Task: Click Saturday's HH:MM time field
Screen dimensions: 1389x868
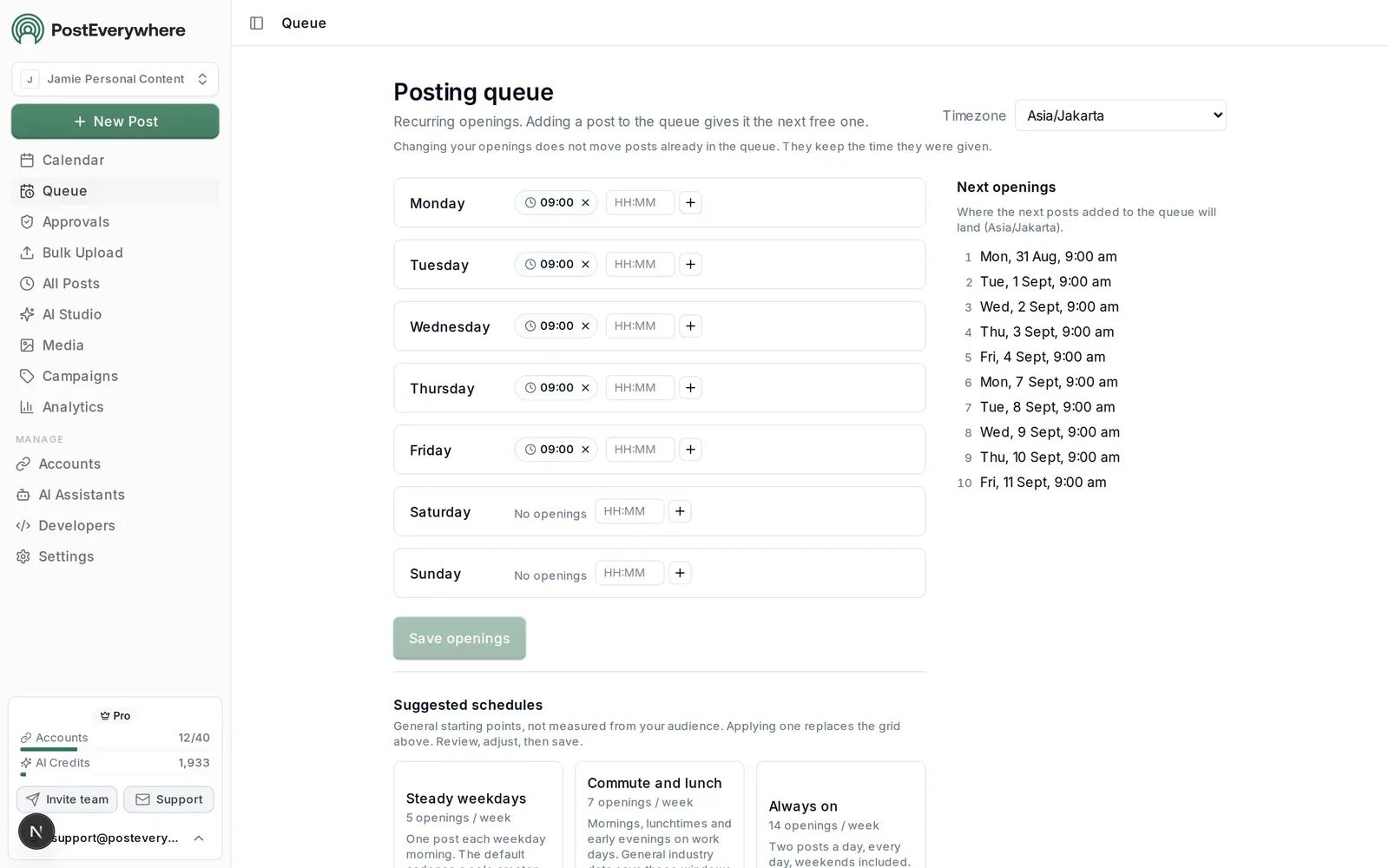Action: 629,511
